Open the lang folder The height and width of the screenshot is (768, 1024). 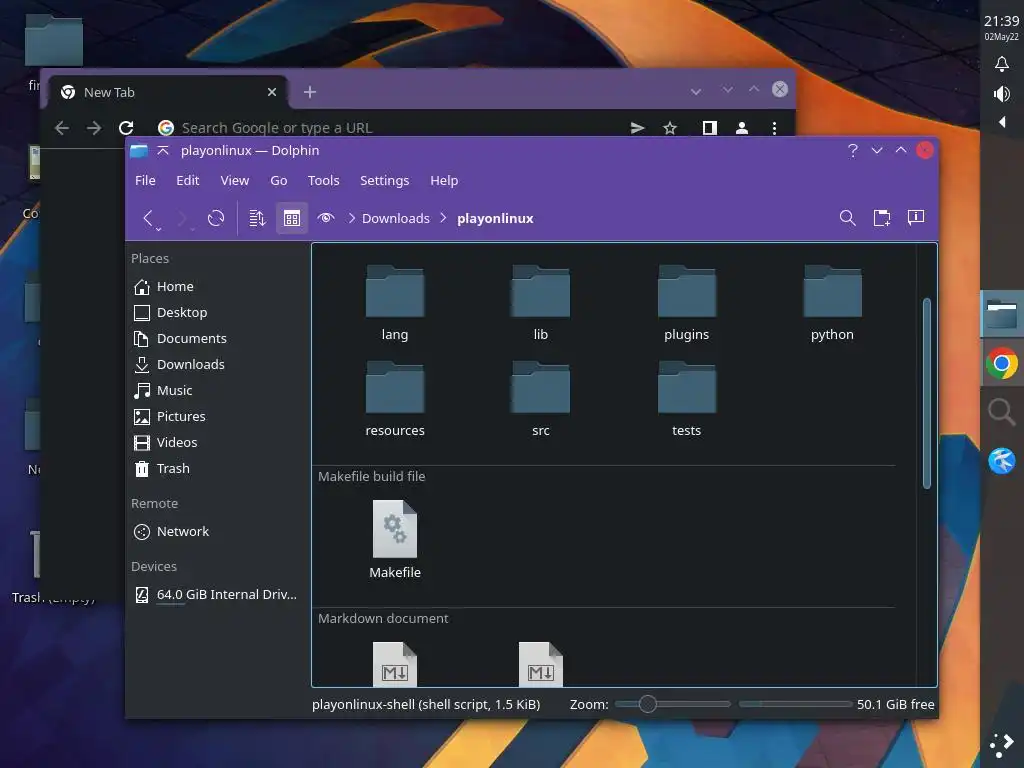pyautogui.click(x=394, y=303)
